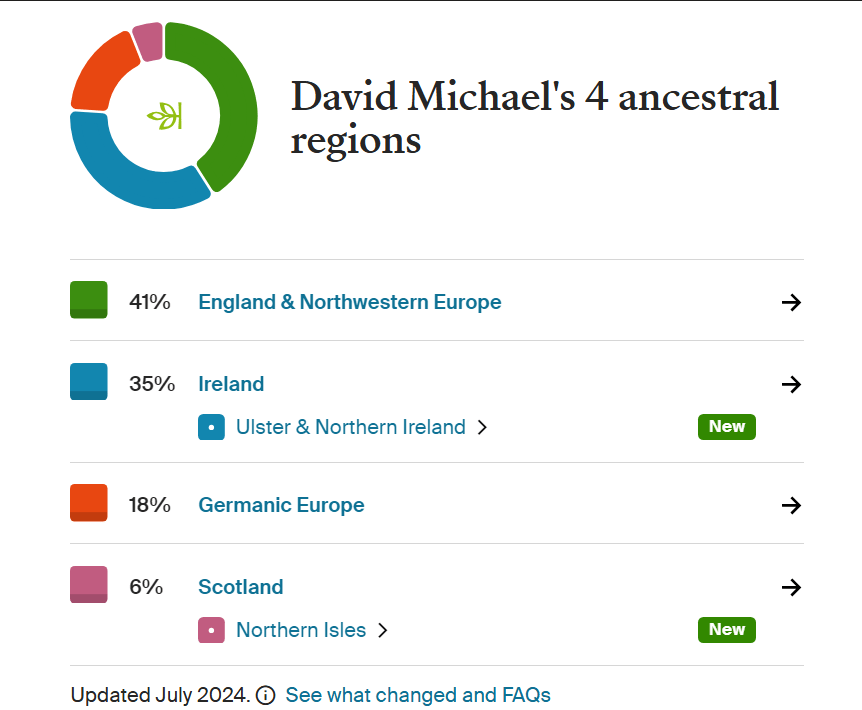Click the green England color swatch
The width and height of the screenshot is (862, 710).
tap(88, 300)
